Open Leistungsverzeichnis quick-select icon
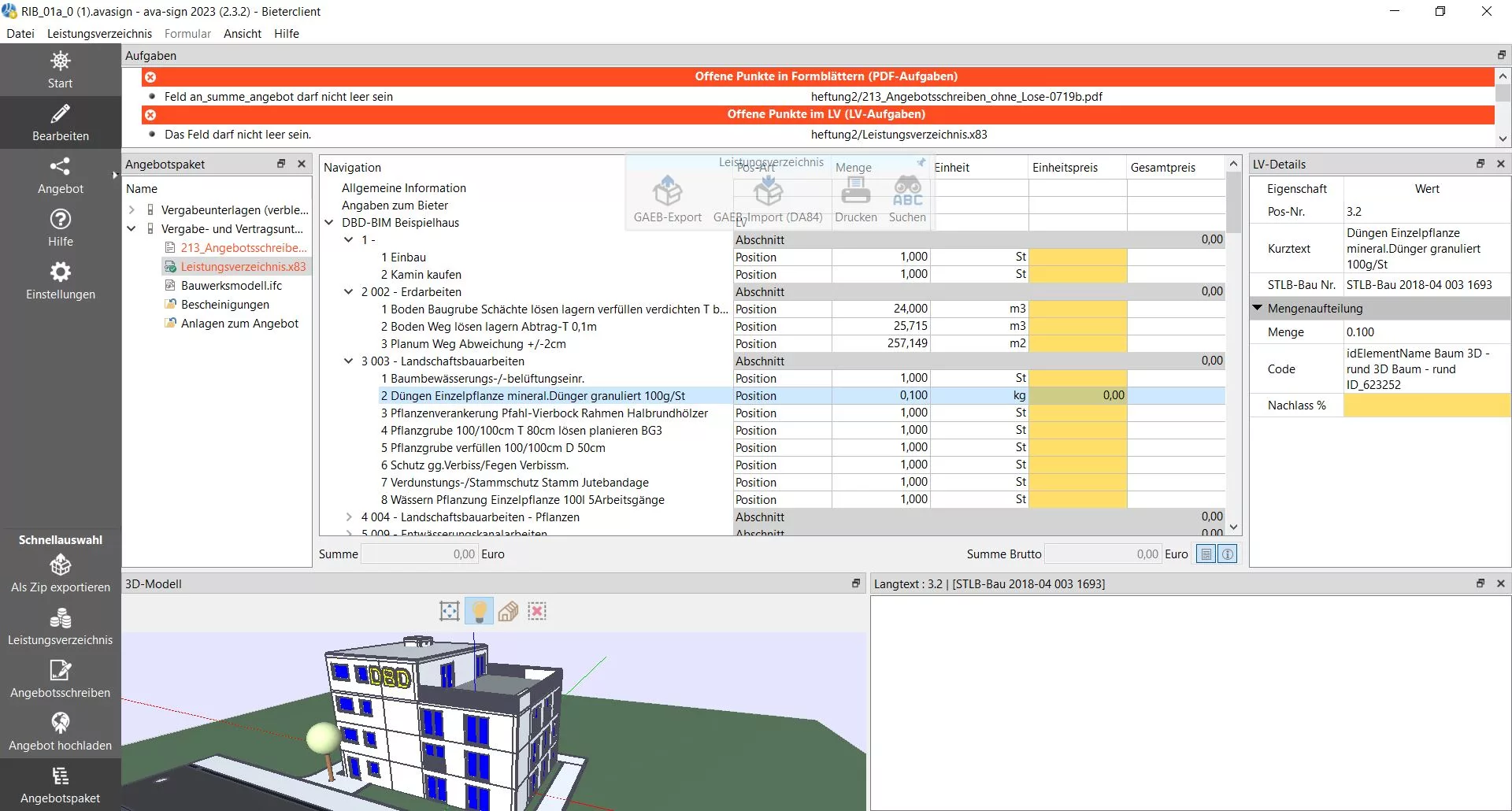The height and width of the screenshot is (811, 1512). 61,627
